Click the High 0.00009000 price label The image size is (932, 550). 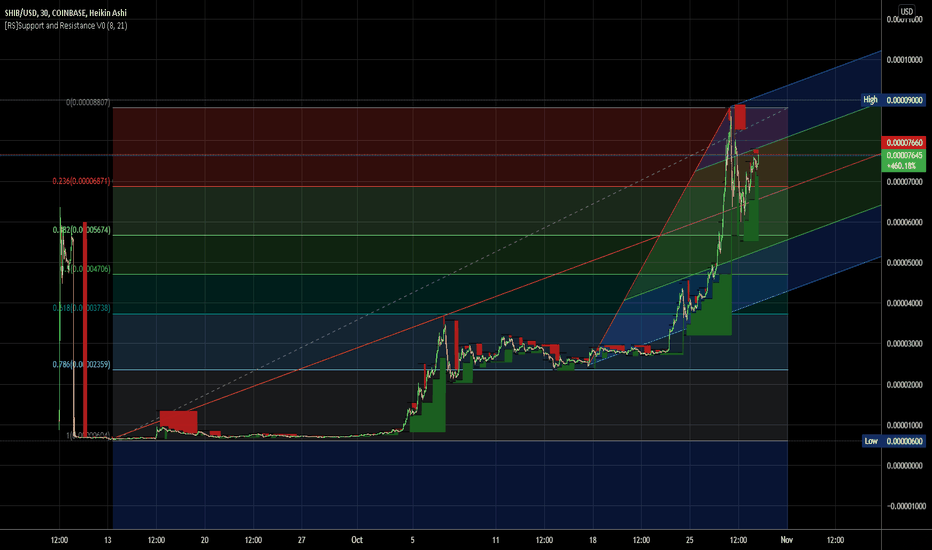point(894,100)
